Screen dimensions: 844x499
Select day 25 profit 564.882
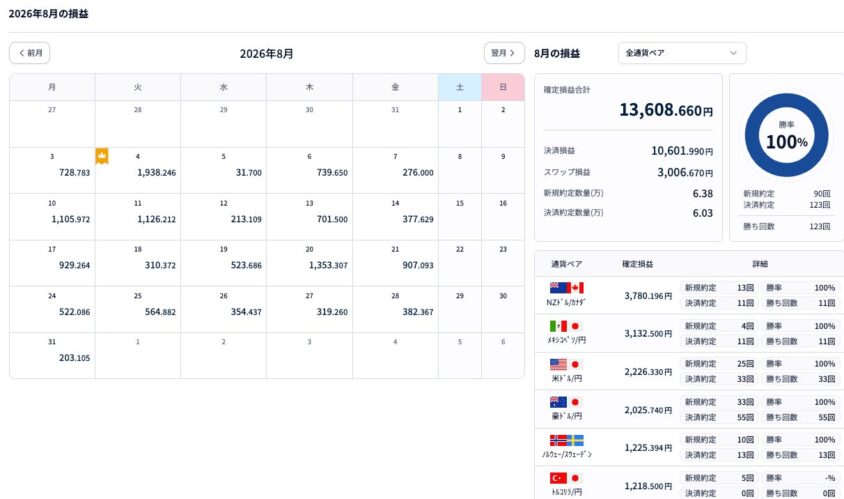click(160, 312)
